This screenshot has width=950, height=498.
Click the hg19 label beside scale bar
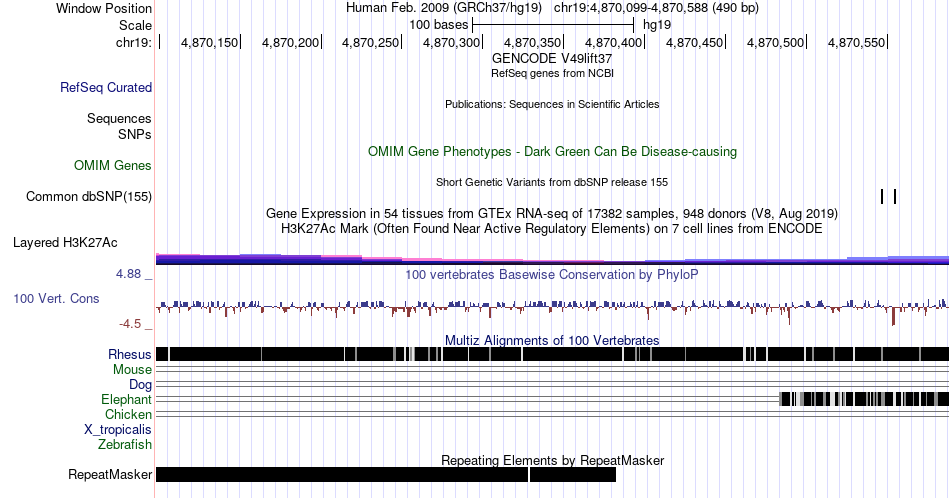657,25
